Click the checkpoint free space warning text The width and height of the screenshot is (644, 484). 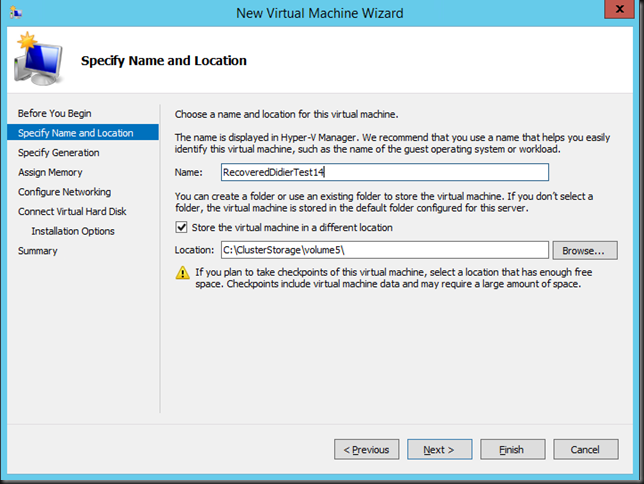tap(393, 278)
